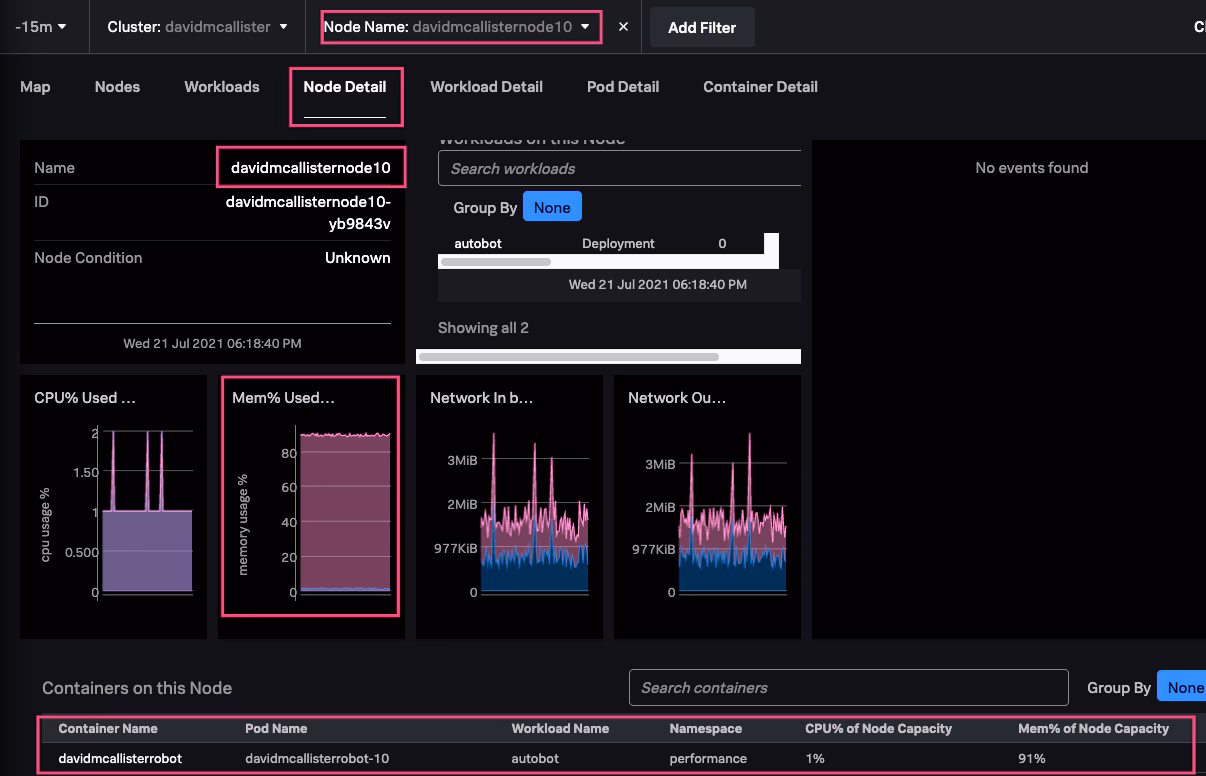
Task: Switch to Container Detail tab
Action: coord(760,87)
